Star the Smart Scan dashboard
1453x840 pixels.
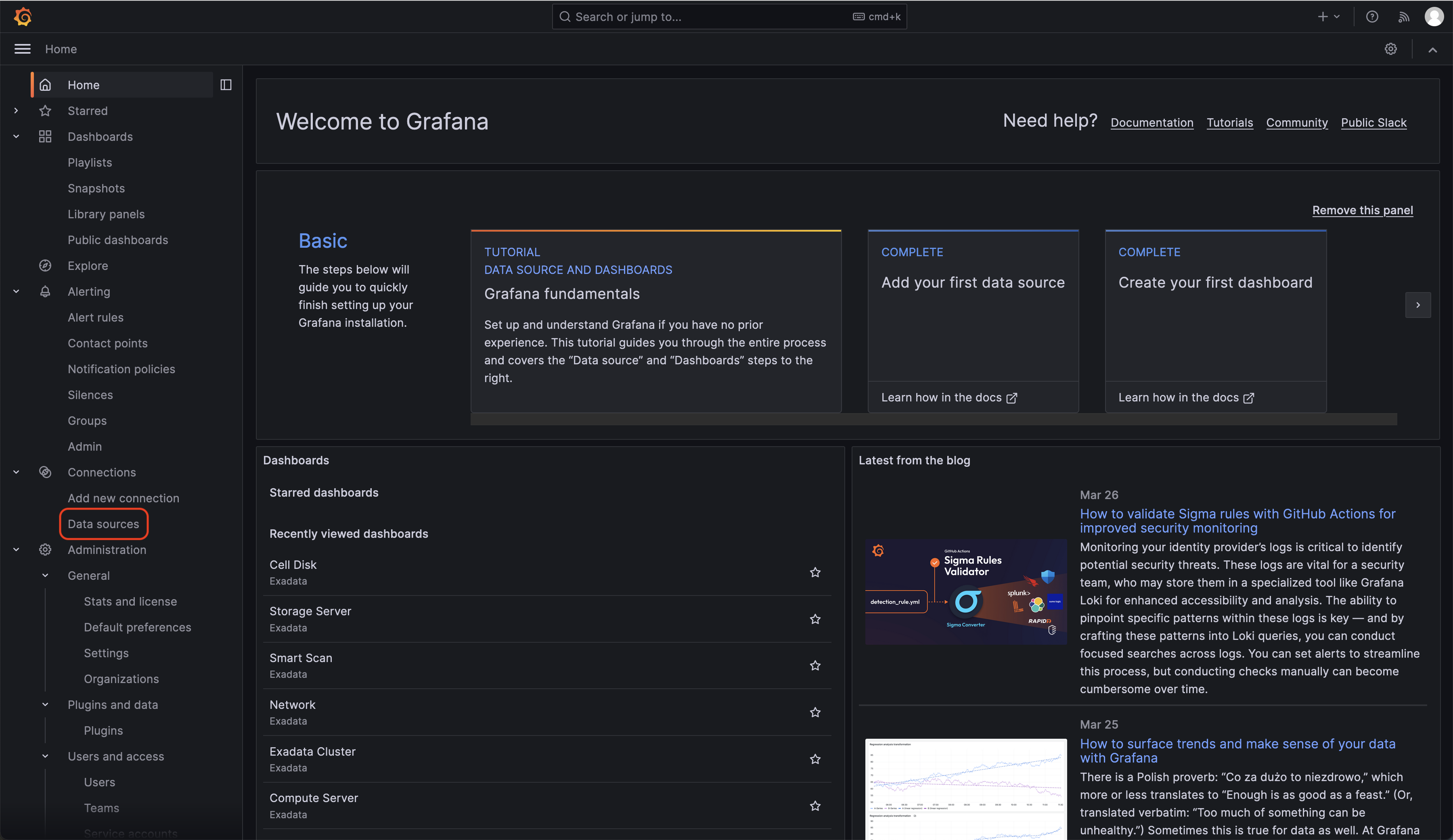(x=815, y=666)
